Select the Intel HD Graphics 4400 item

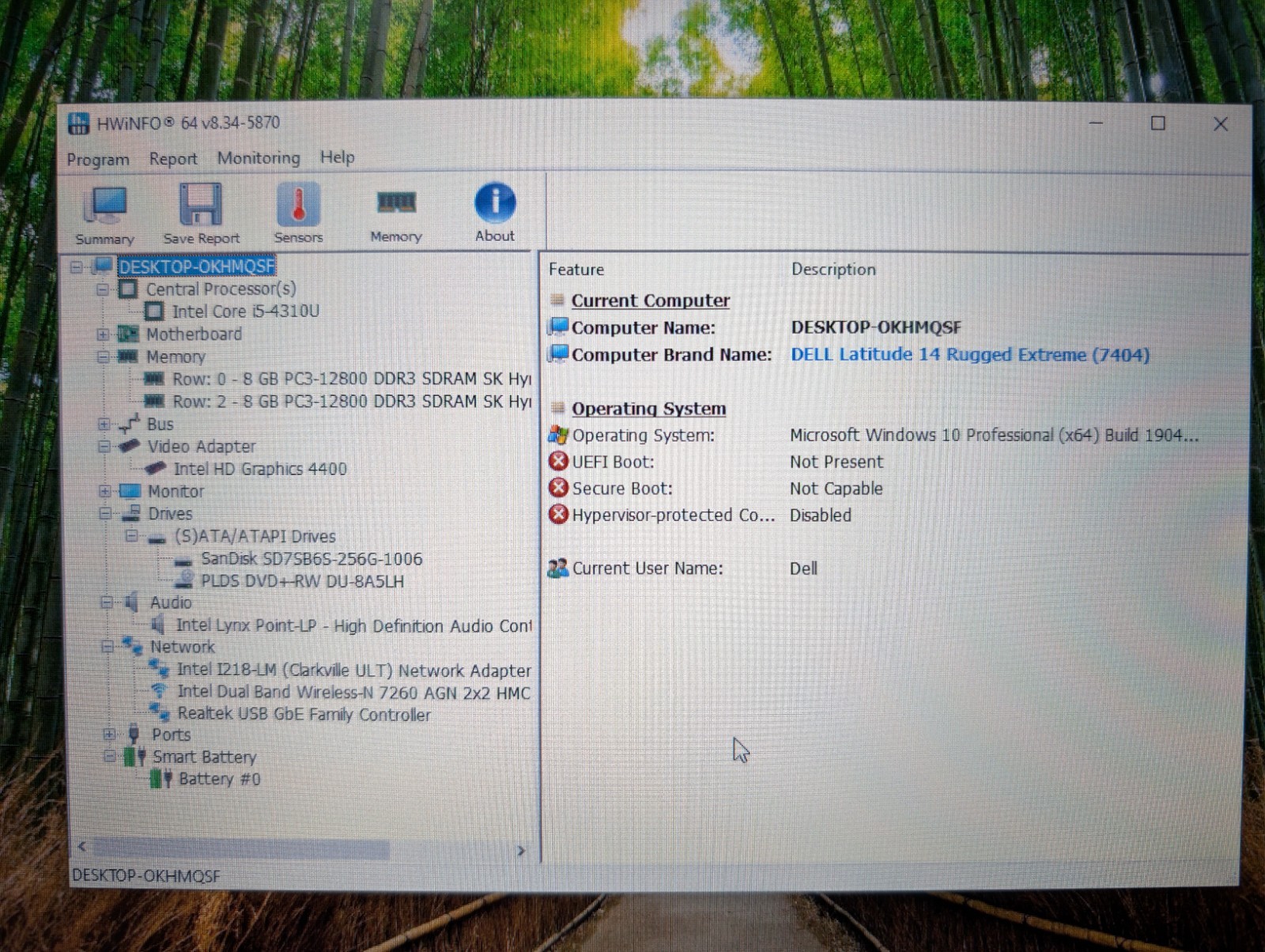[x=260, y=469]
